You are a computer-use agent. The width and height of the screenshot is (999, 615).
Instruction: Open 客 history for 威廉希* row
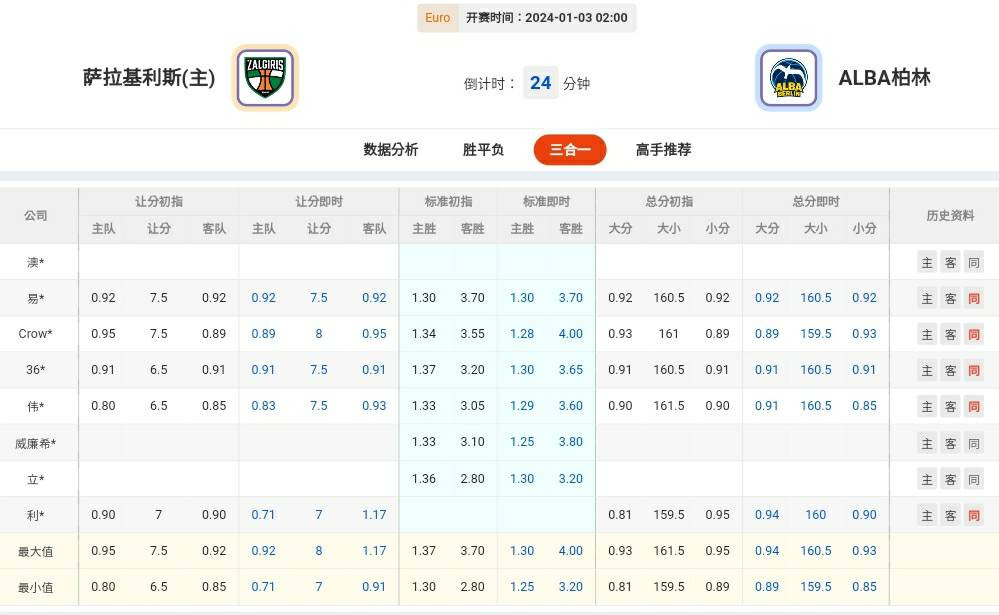[x=950, y=443]
